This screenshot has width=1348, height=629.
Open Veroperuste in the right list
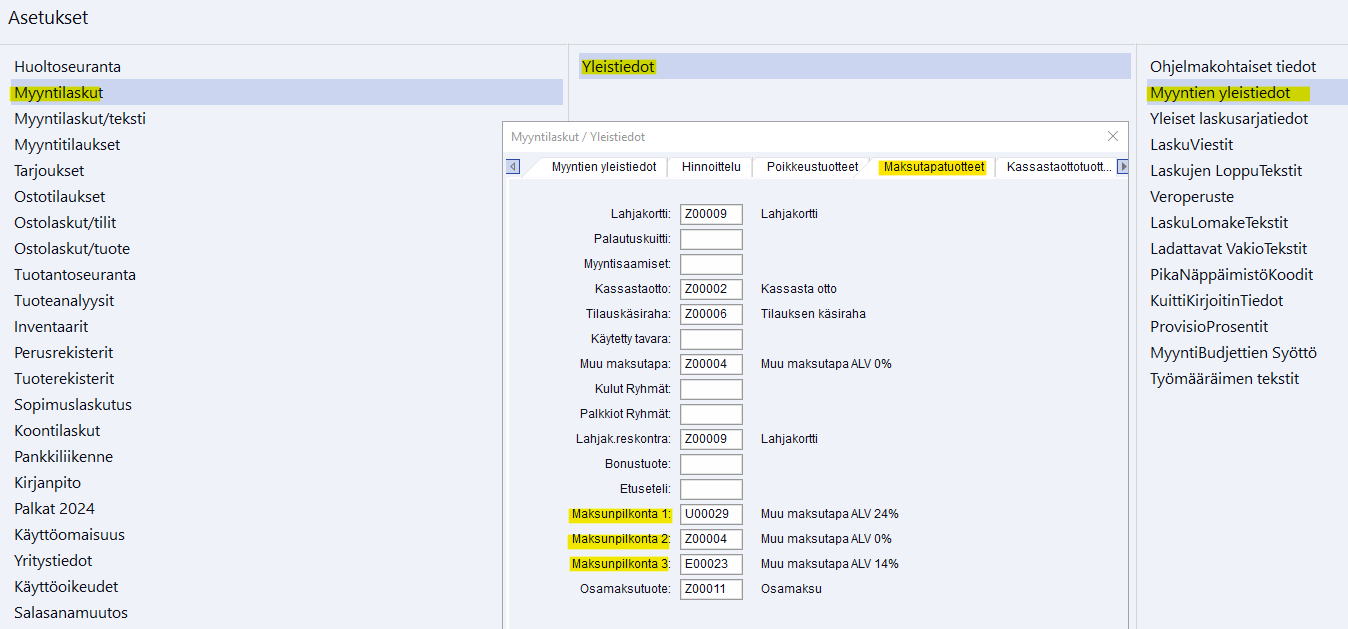point(1191,197)
